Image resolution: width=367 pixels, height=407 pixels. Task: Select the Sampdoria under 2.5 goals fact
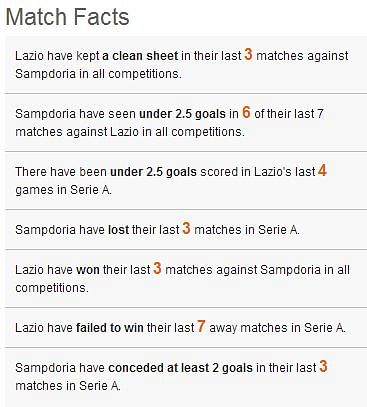186,123
